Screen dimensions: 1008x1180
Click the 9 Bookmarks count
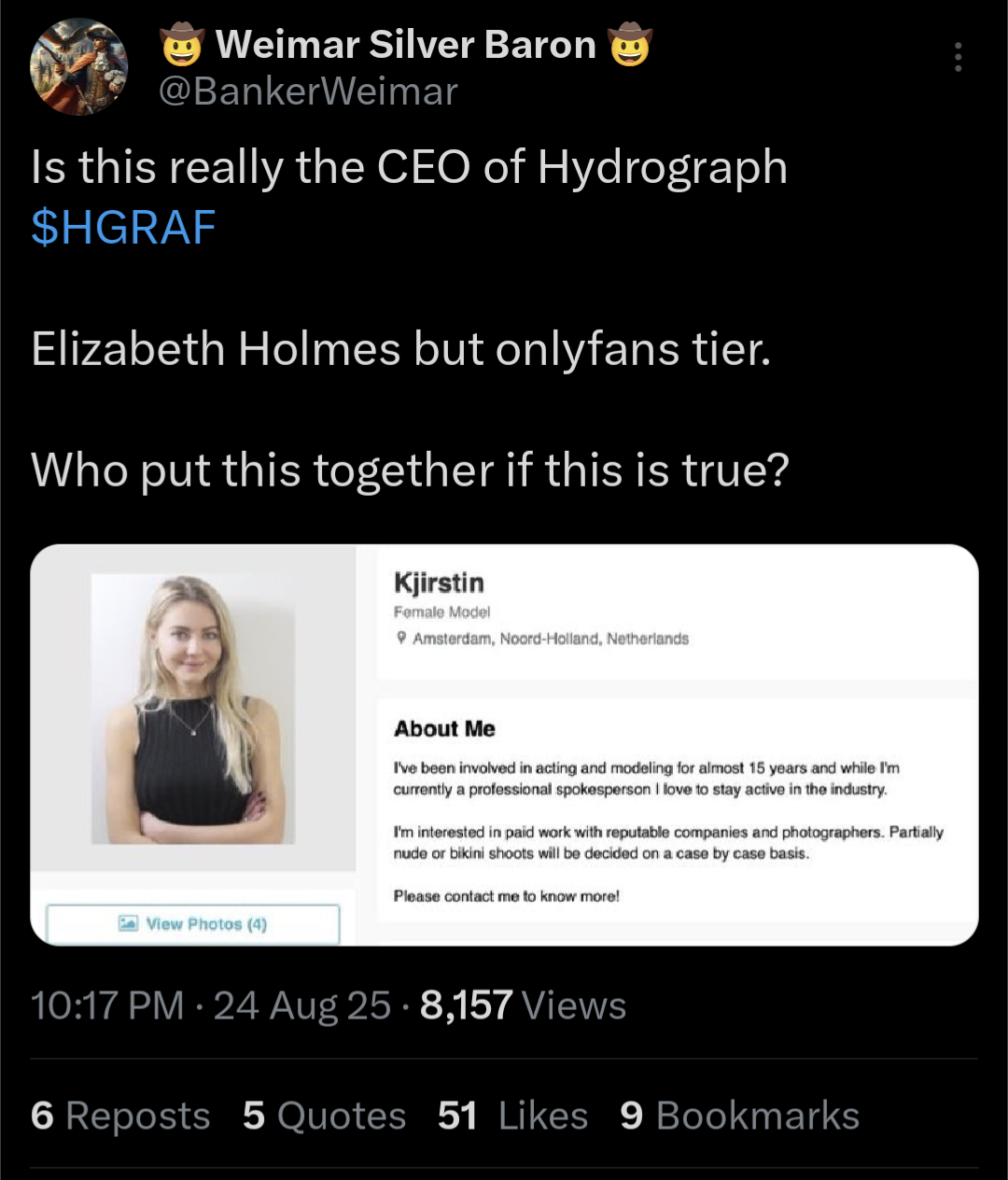739,1116
